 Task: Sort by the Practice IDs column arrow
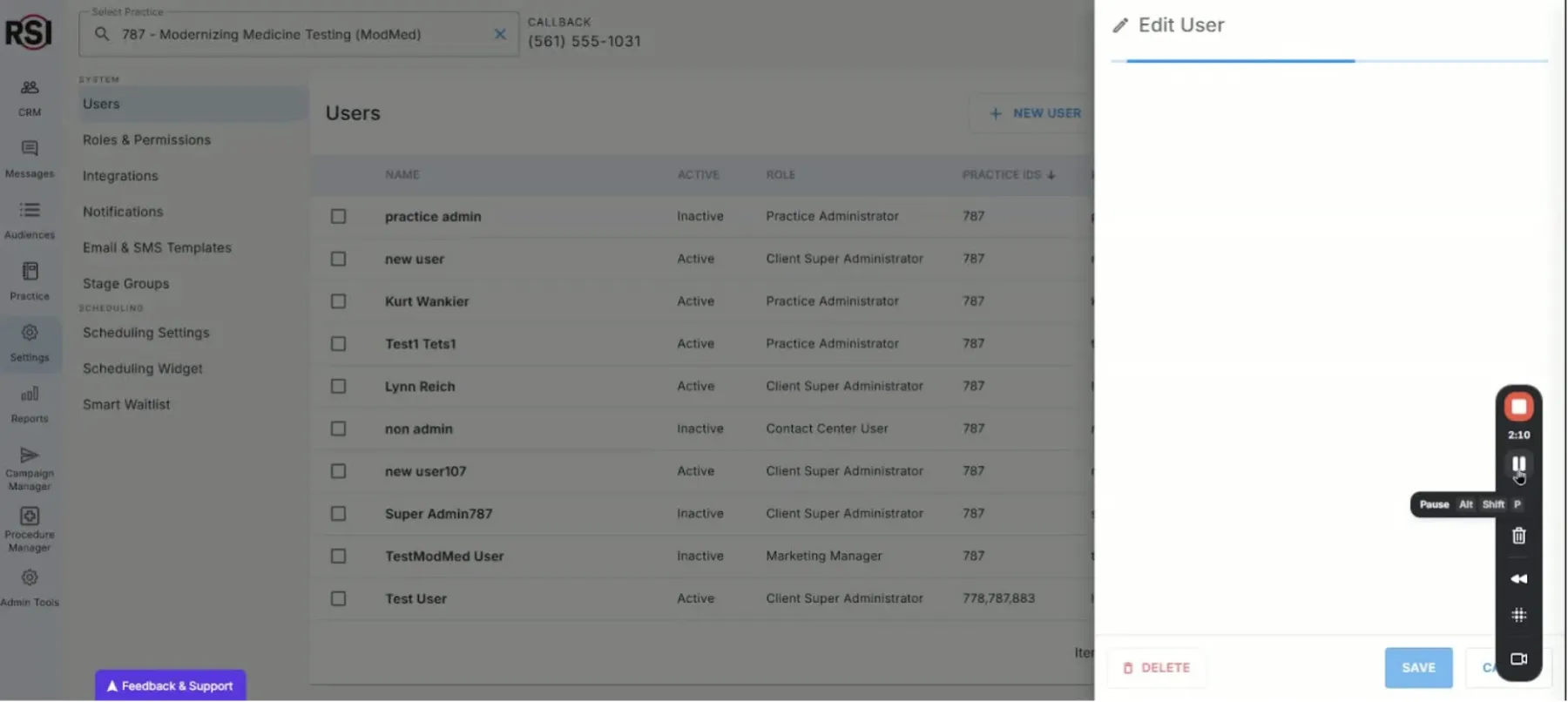[1051, 175]
